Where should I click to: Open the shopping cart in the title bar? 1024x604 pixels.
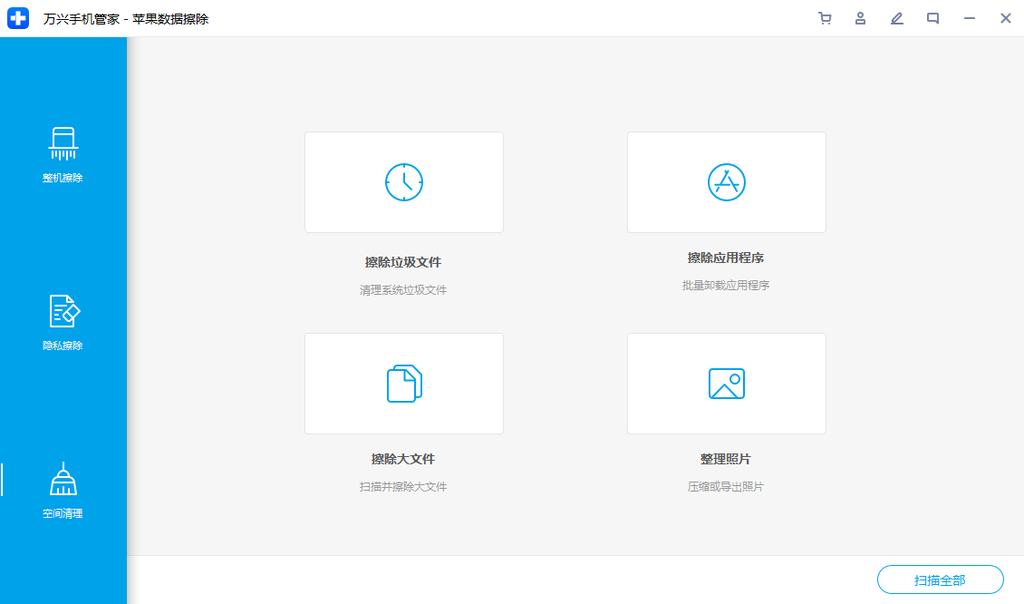[824, 17]
